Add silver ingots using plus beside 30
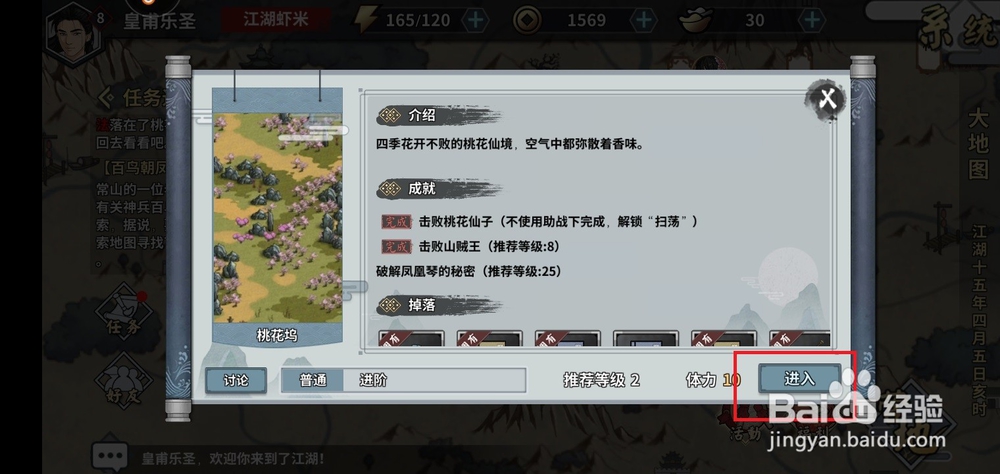Image resolution: width=1000 pixels, height=474 pixels. click(811, 20)
